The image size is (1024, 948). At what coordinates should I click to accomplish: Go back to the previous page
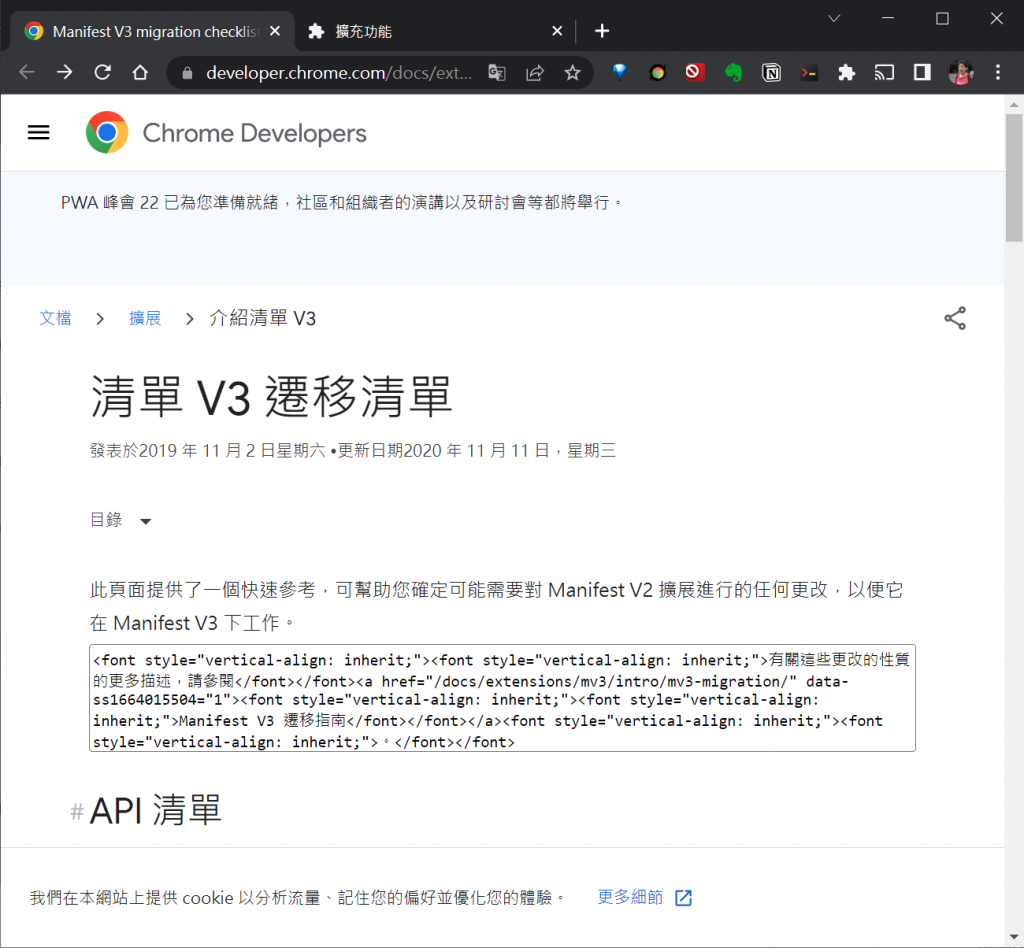tap(27, 72)
